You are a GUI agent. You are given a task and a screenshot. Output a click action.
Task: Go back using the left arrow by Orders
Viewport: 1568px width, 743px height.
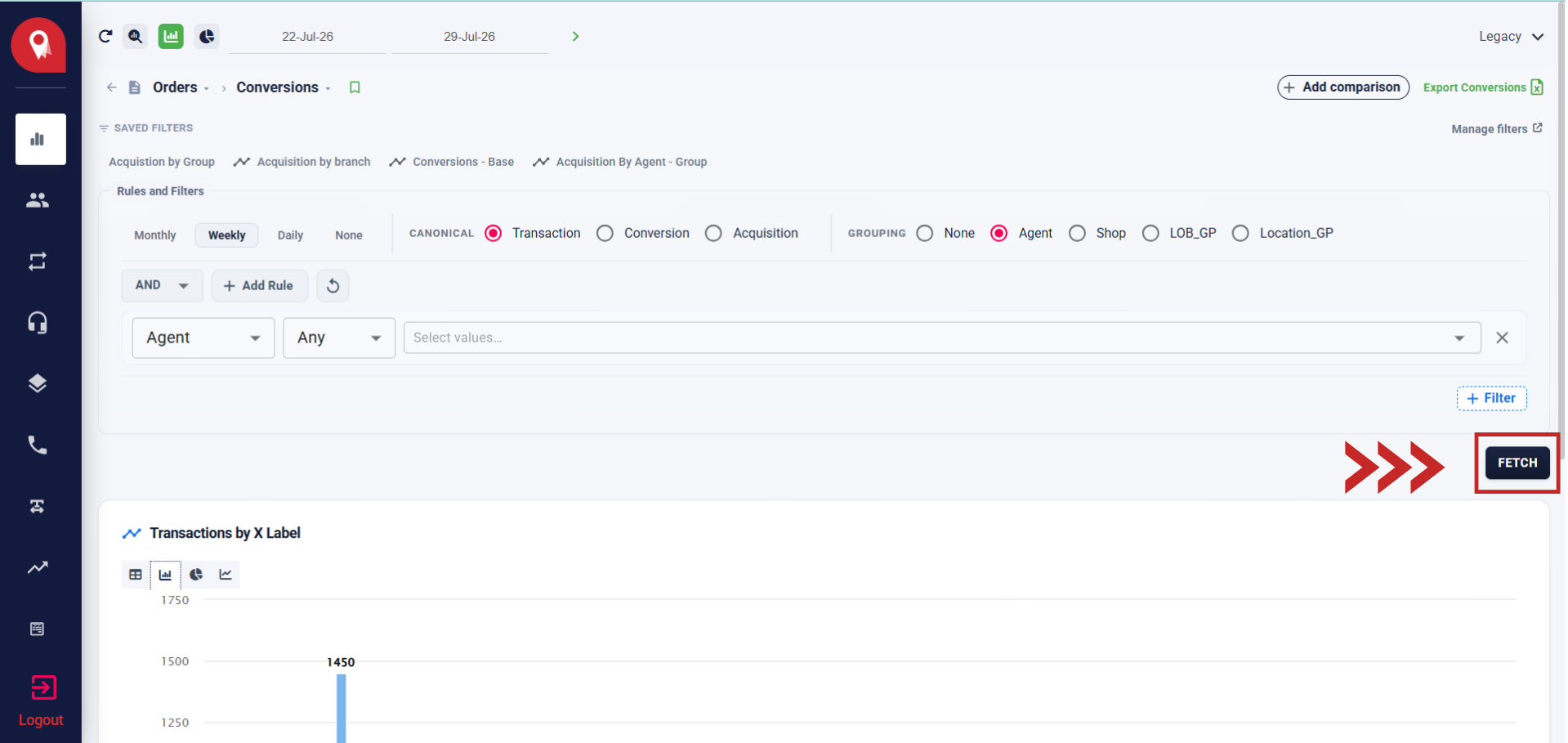112,87
